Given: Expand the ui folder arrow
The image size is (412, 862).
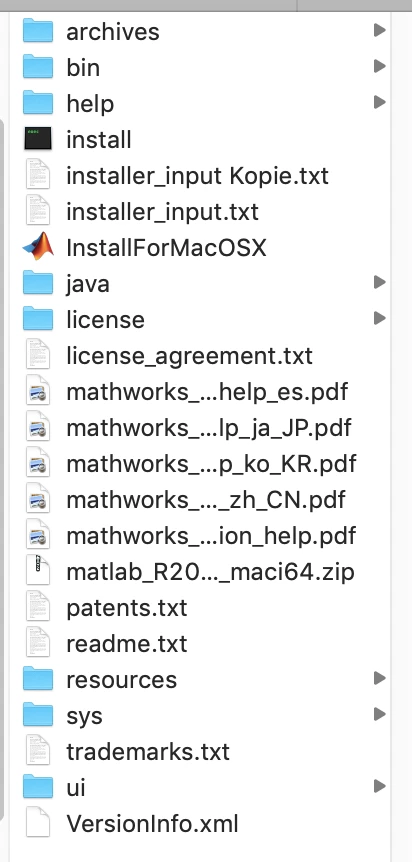Looking at the screenshot, I should pyautogui.click(x=379, y=787).
